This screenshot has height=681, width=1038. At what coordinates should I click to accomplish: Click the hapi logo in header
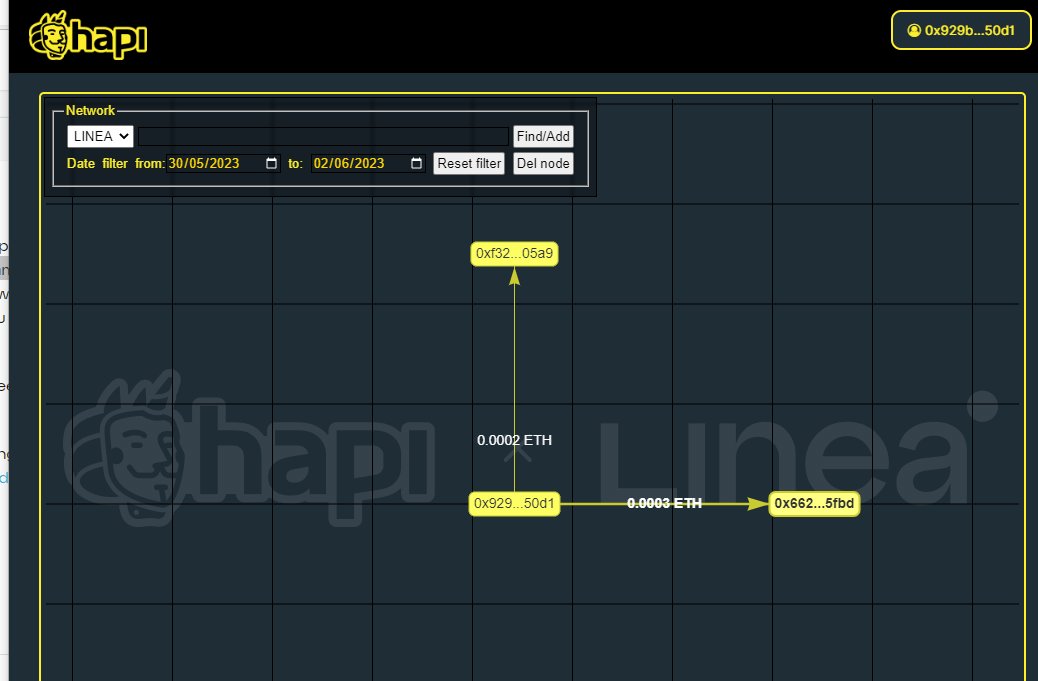click(88, 36)
